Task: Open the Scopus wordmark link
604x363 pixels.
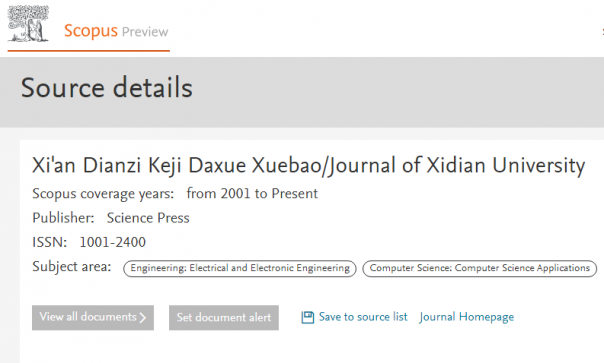Action: [91, 31]
